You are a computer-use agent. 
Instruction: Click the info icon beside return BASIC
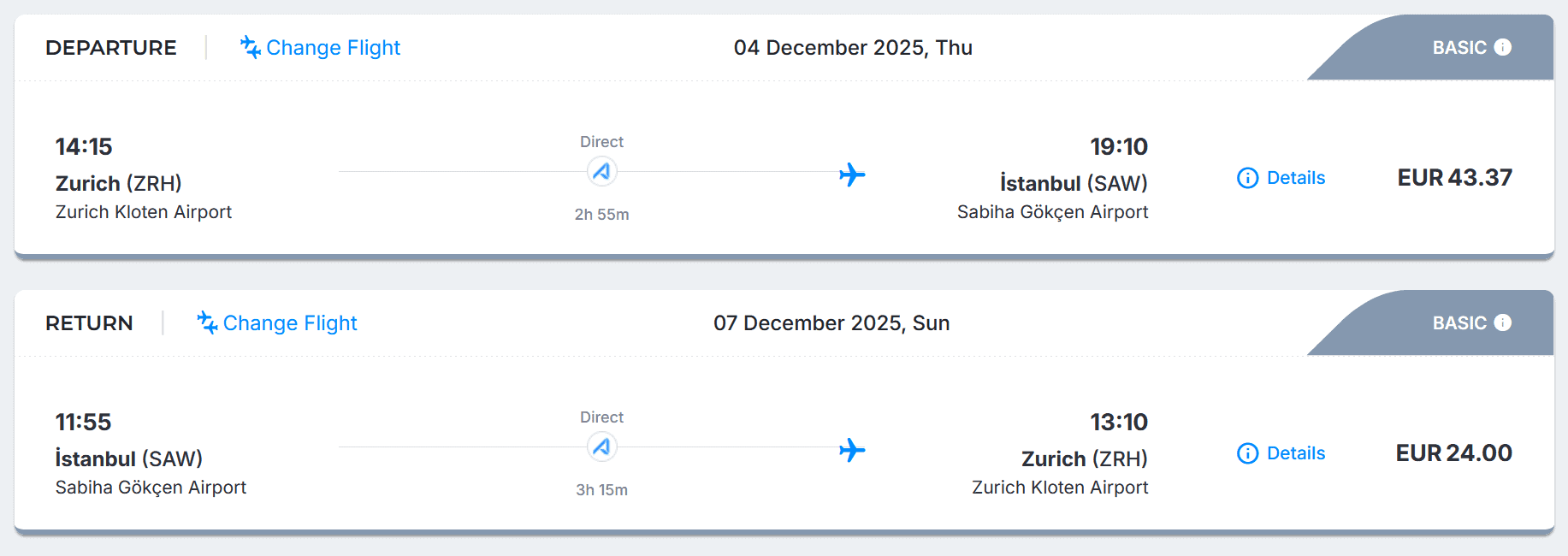click(x=1503, y=322)
